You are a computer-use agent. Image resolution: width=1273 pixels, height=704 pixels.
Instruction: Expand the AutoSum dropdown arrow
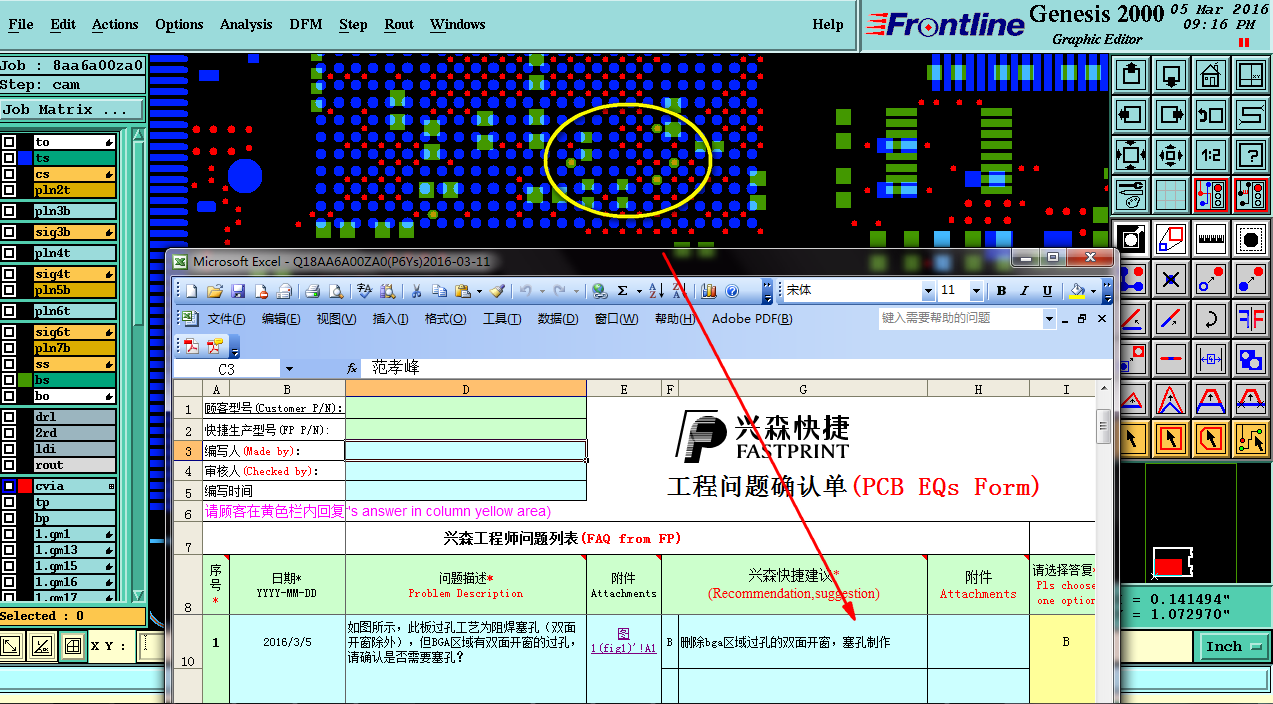(637, 291)
